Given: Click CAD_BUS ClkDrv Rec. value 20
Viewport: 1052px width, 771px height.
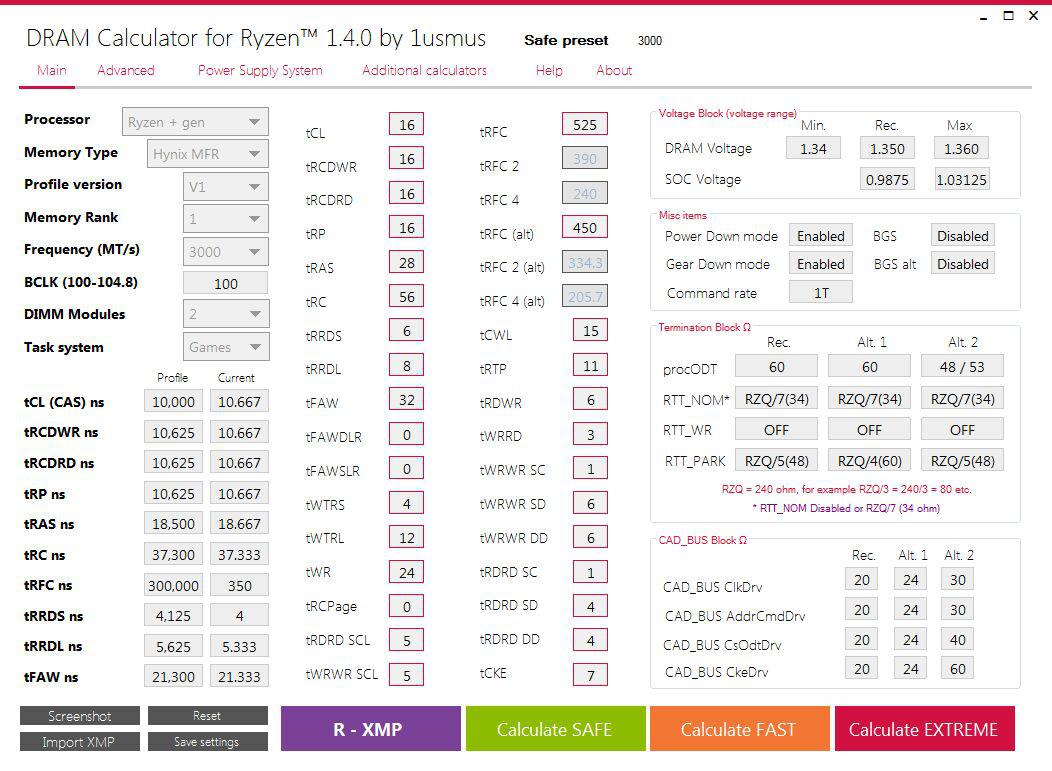Looking at the screenshot, I should point(861,579).
